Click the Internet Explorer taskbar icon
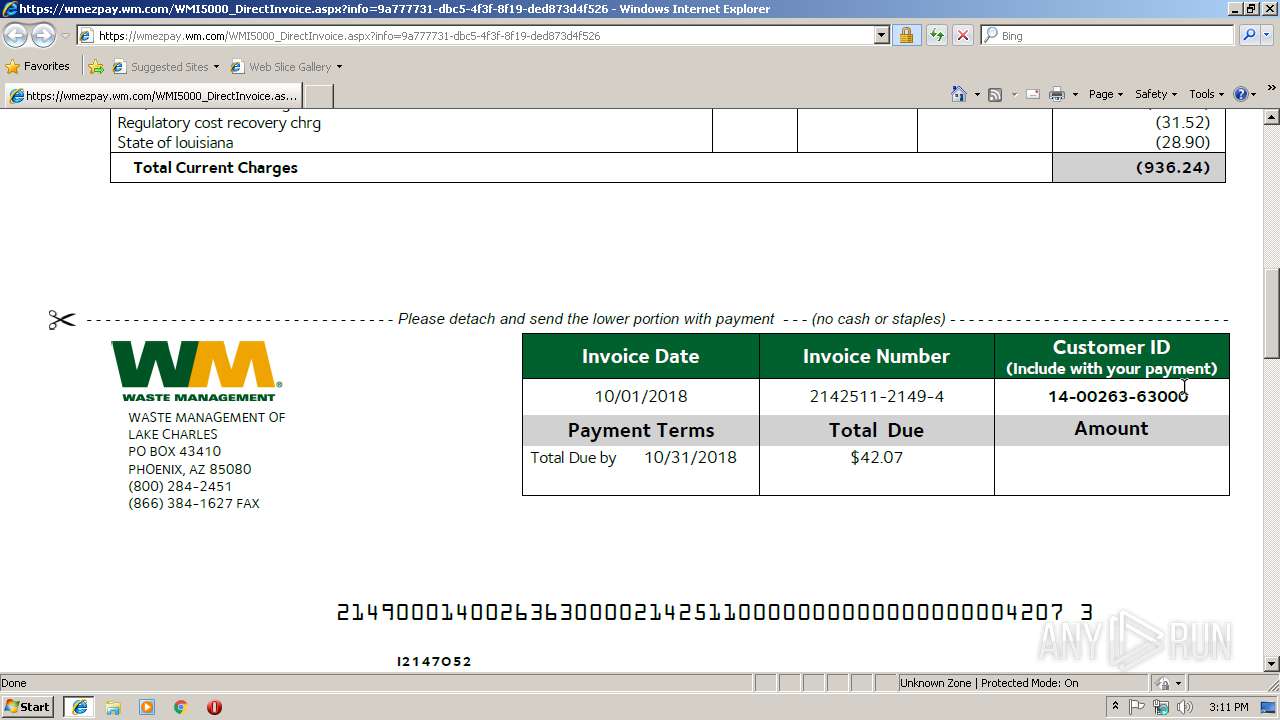 pyautogui.click(x=79, y=707)
